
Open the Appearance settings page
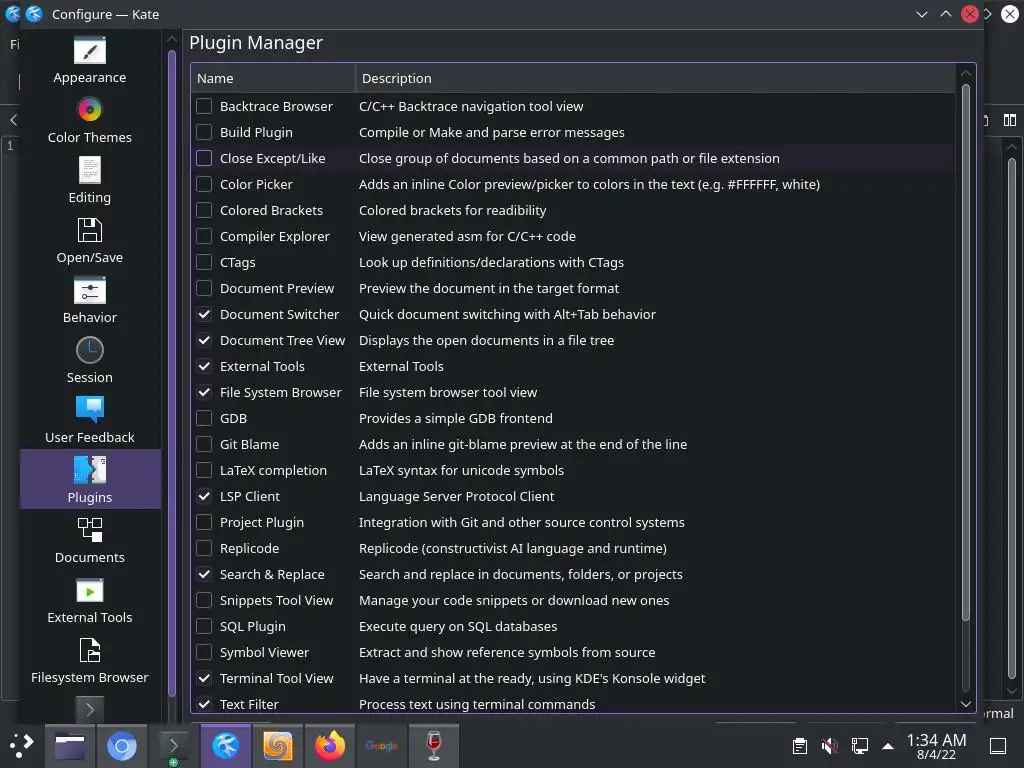coord(89,61)
